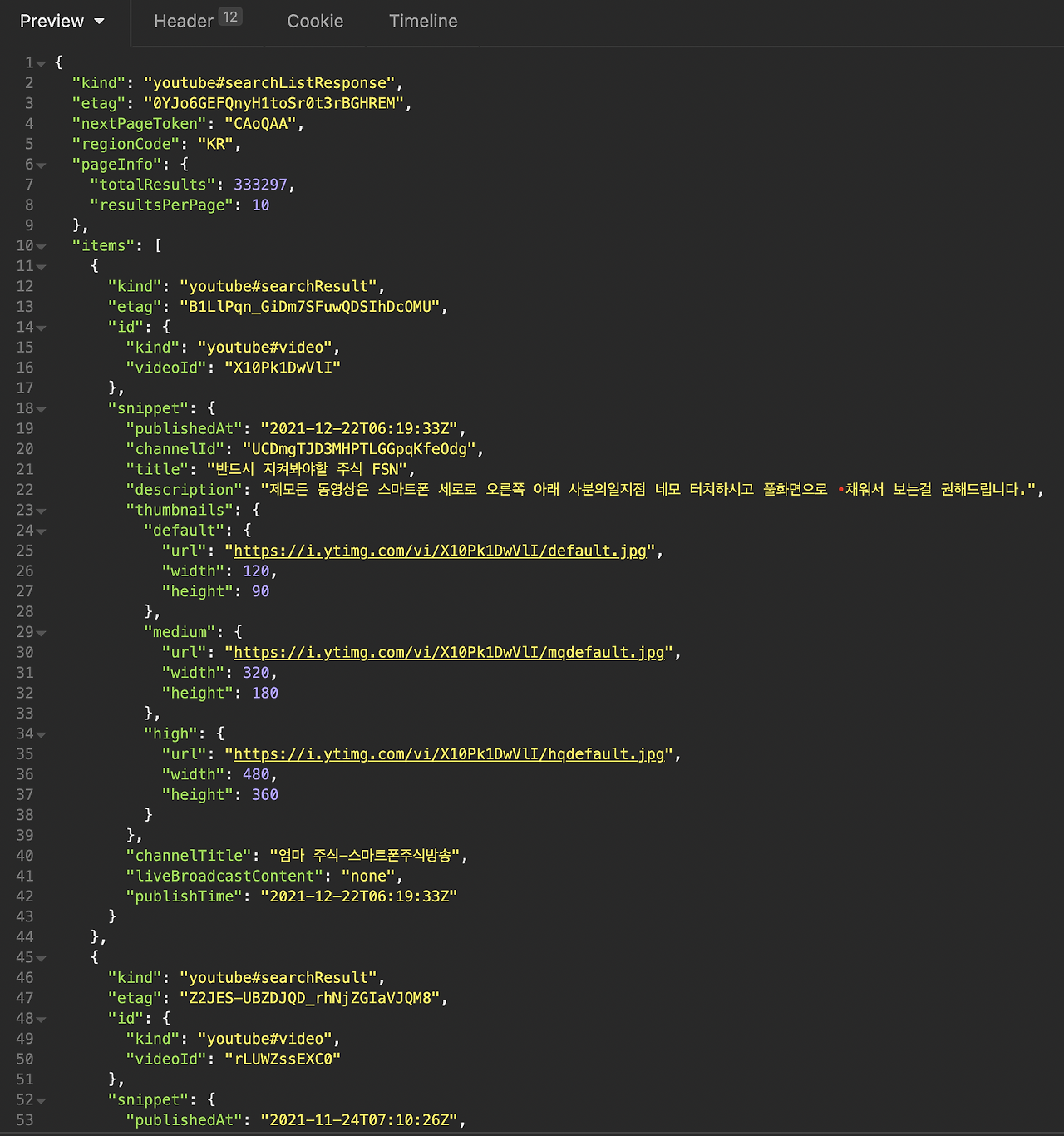Viewport: 1064px width, 1136px height.
Task: Click the "youtube#searchResult" value on line 46
Action: [x=278, y=978]
